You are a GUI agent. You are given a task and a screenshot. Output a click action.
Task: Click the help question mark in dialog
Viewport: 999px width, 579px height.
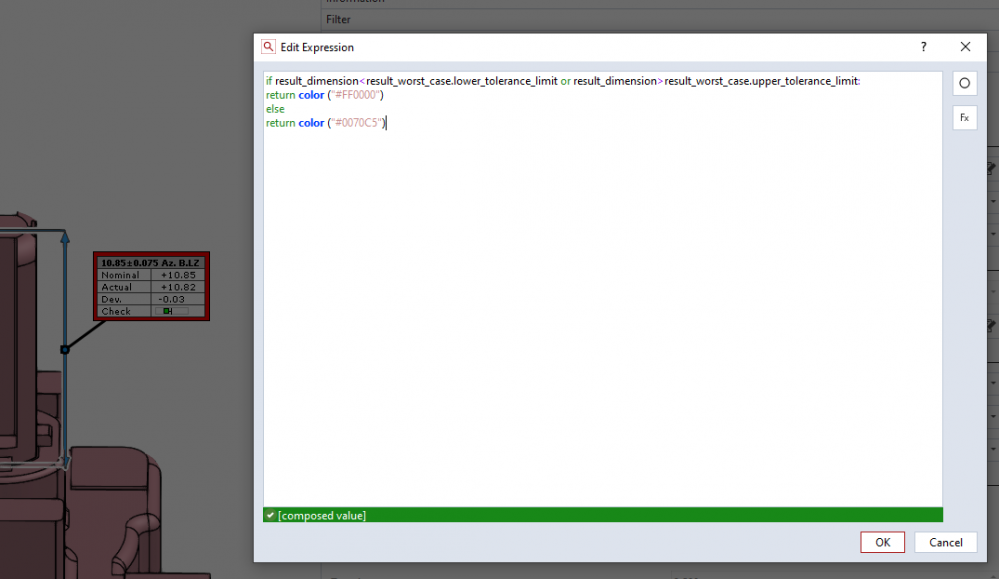pos(923,47)
